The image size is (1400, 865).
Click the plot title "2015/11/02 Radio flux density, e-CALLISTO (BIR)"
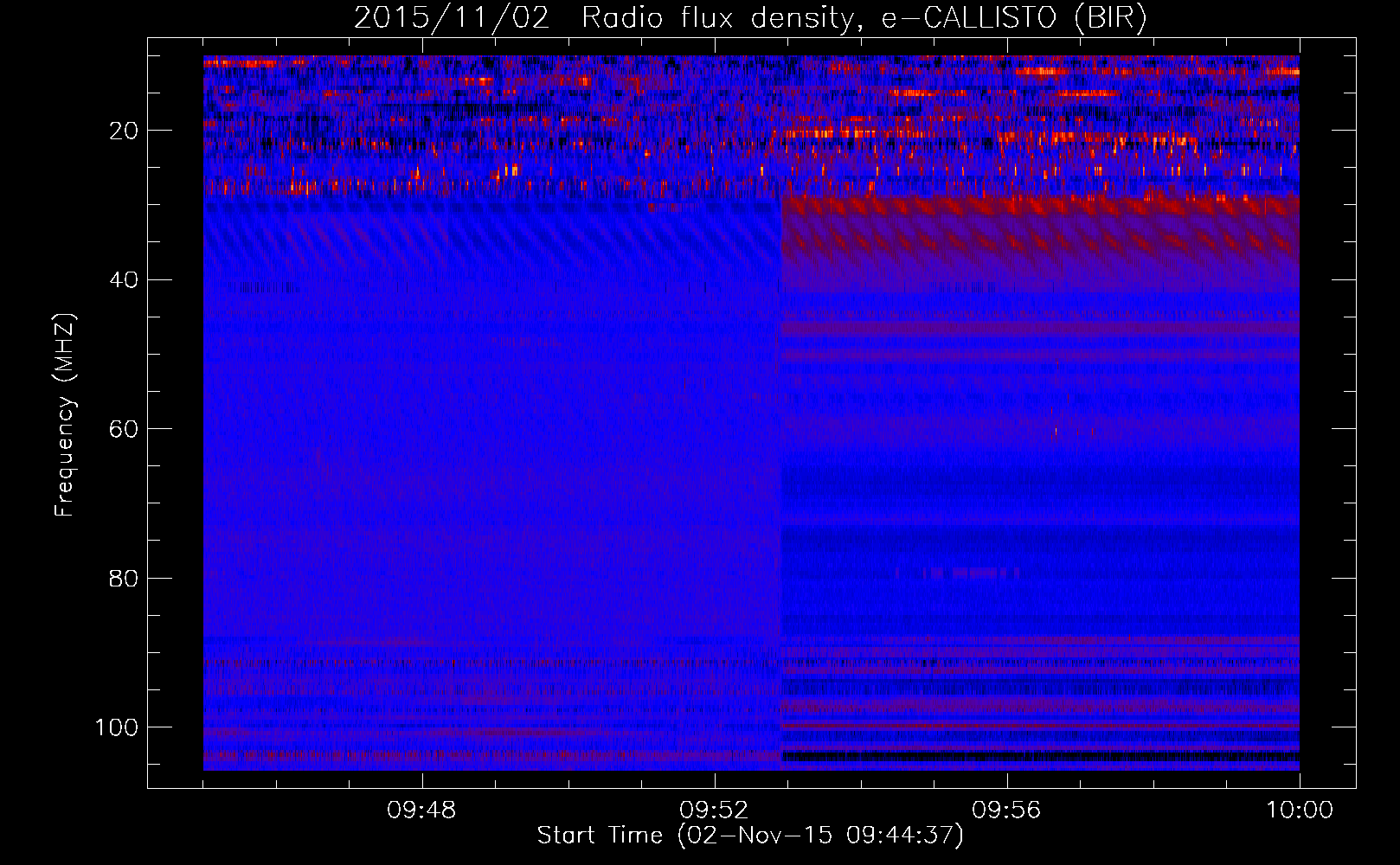point(750,18)
